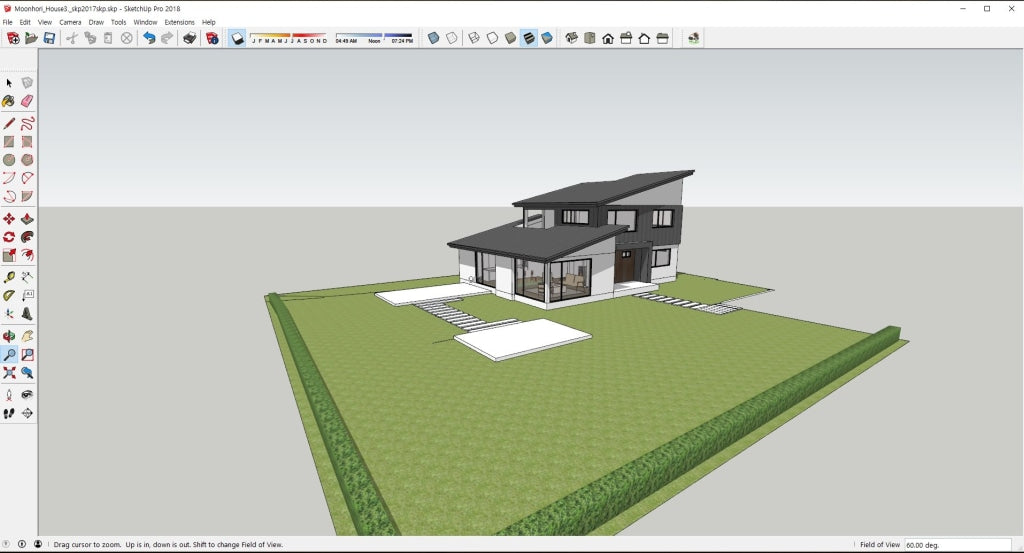The width and height of the screenshot is (1024, 553).
Task: Select the Scale tool
Action: click(9, 255)
